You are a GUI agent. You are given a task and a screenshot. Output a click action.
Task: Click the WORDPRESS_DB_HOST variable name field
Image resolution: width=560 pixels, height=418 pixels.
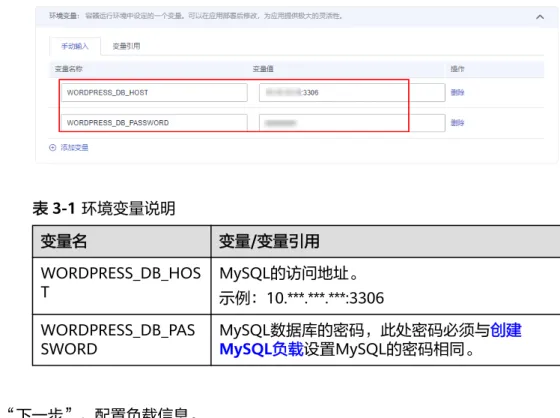[154, 93]
